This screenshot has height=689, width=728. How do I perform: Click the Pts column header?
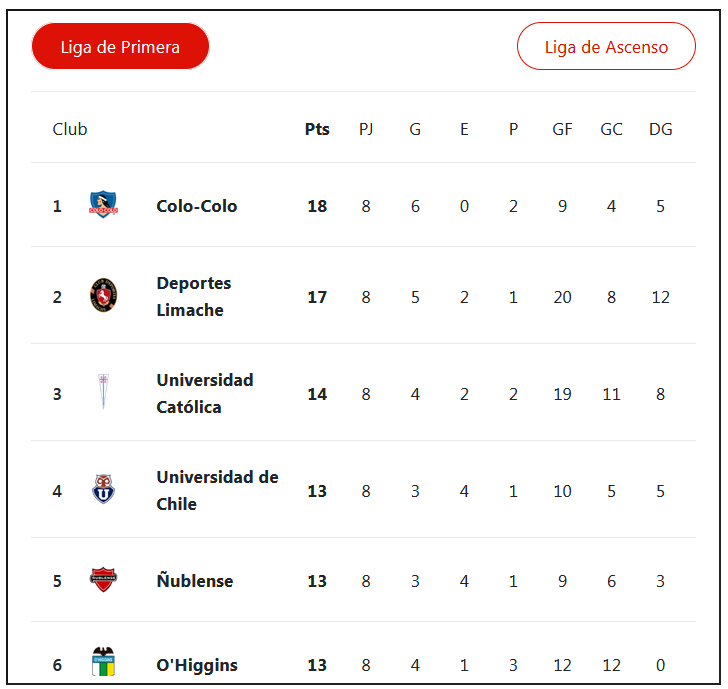[x=317, y=129]
